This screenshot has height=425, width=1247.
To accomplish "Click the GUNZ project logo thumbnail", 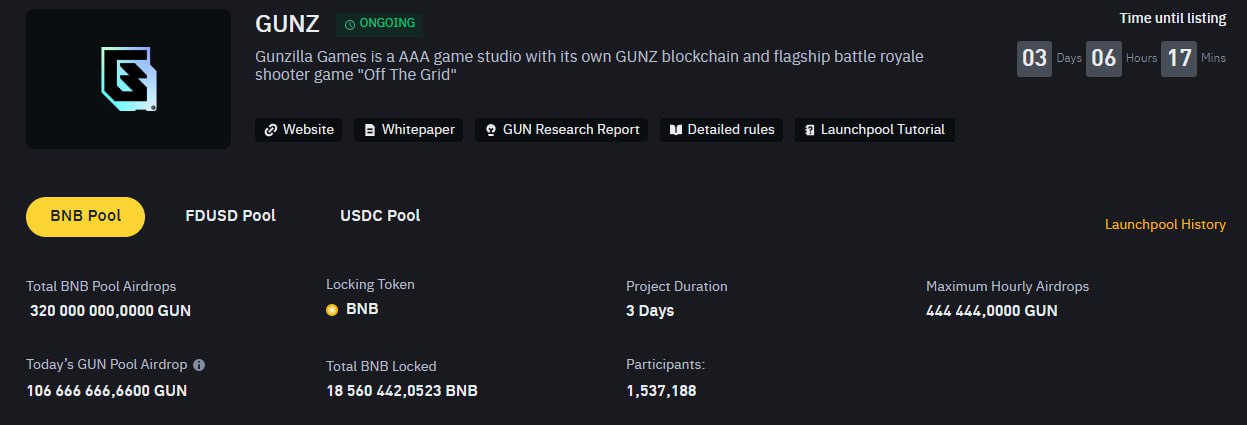I will [x=128, y=79].
